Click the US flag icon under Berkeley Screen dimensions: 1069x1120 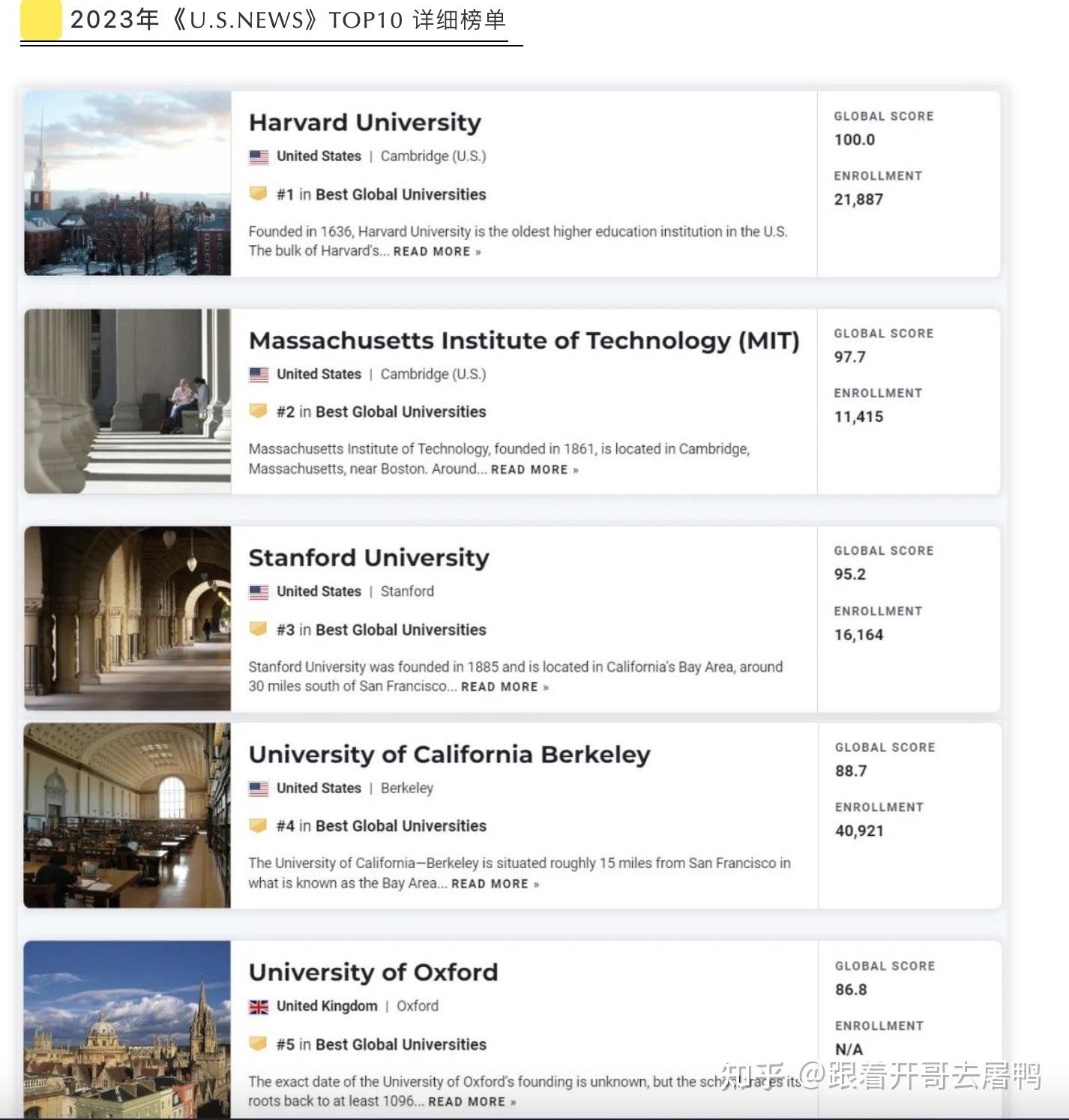(259, 789)
